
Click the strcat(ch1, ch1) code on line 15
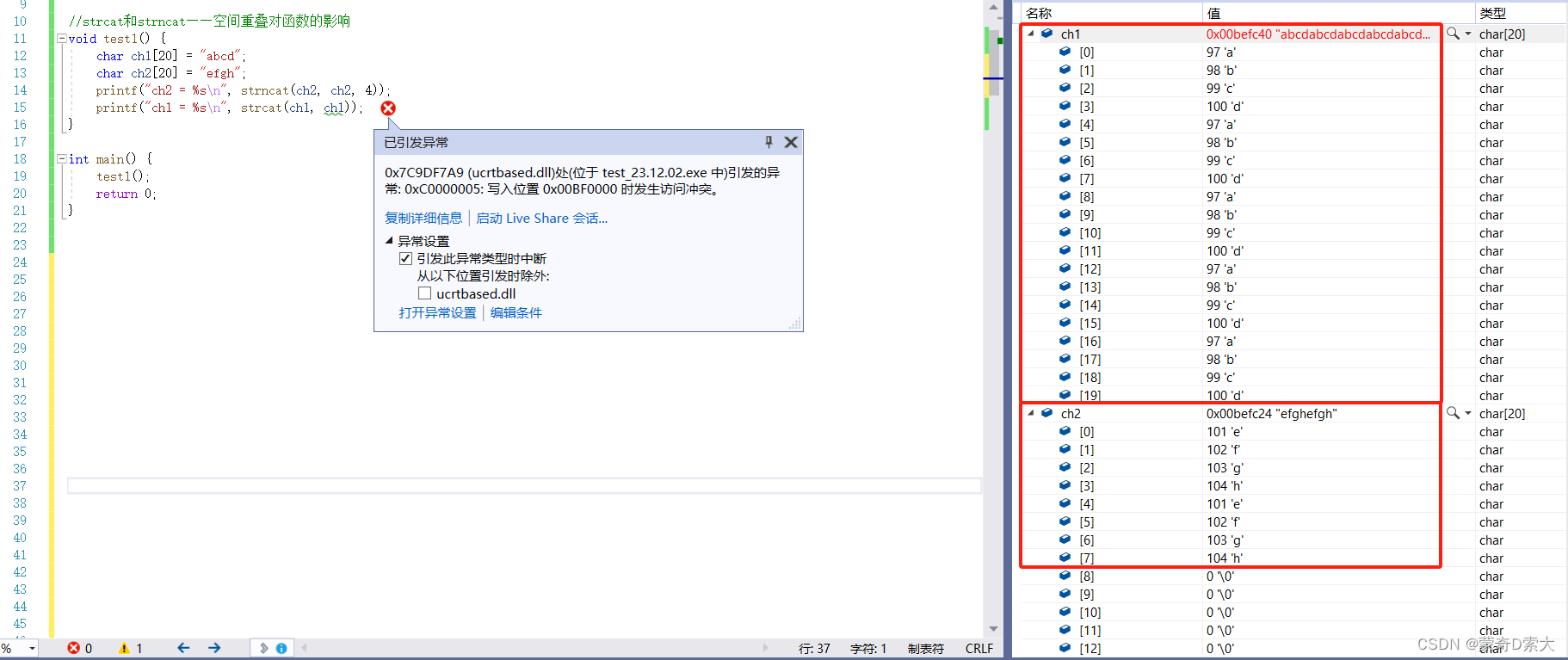pos(300,108)
